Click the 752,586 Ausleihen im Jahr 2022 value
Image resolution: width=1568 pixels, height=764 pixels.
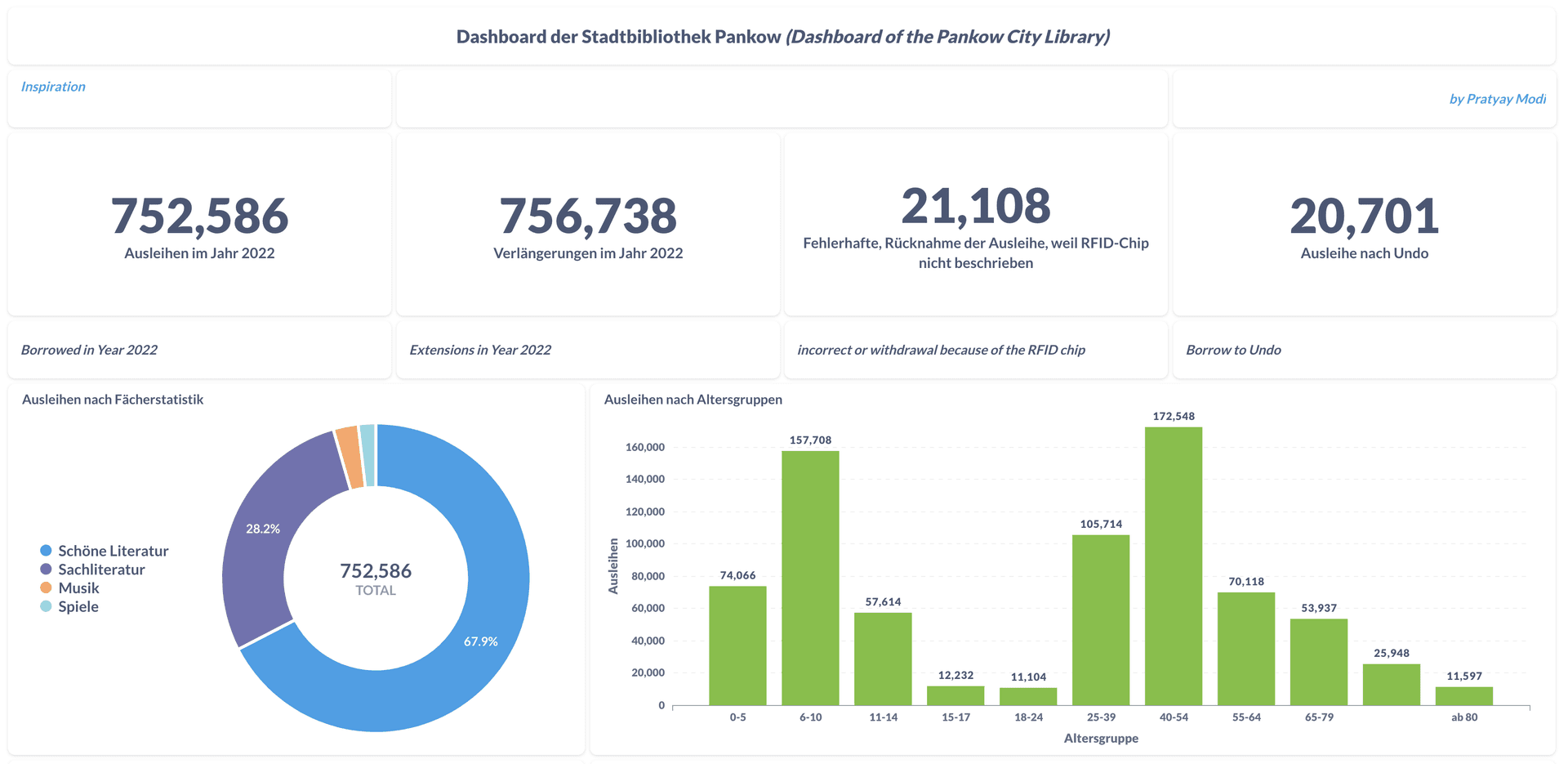pos(199,216)
